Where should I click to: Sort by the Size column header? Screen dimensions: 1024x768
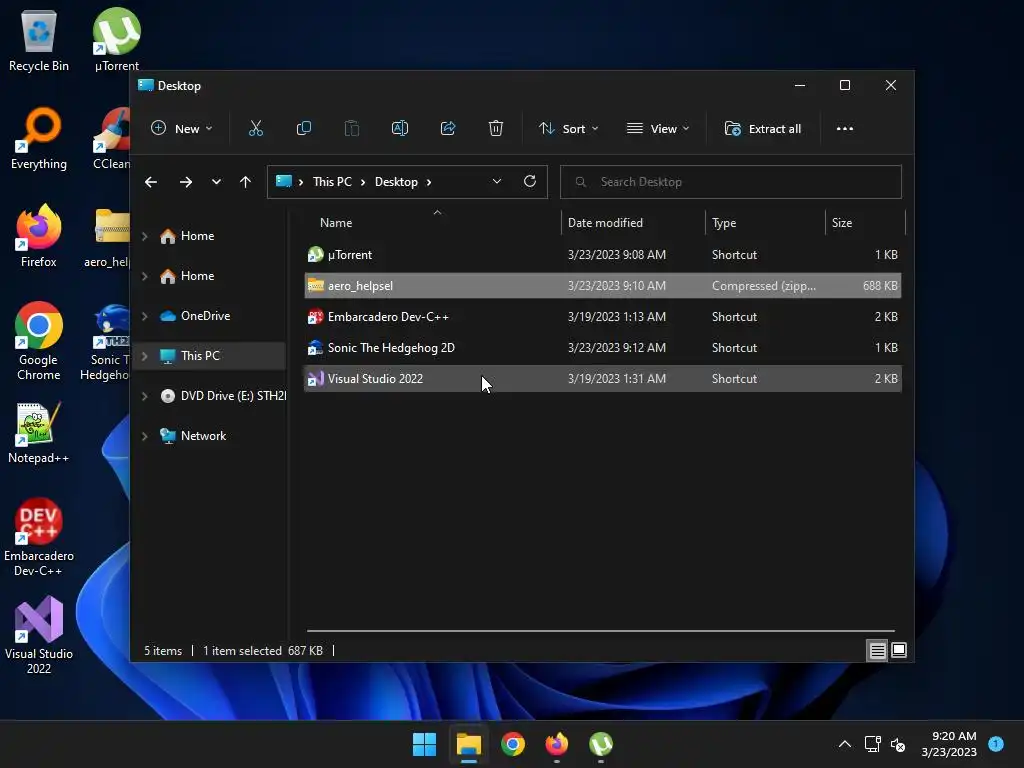(865, 223)
